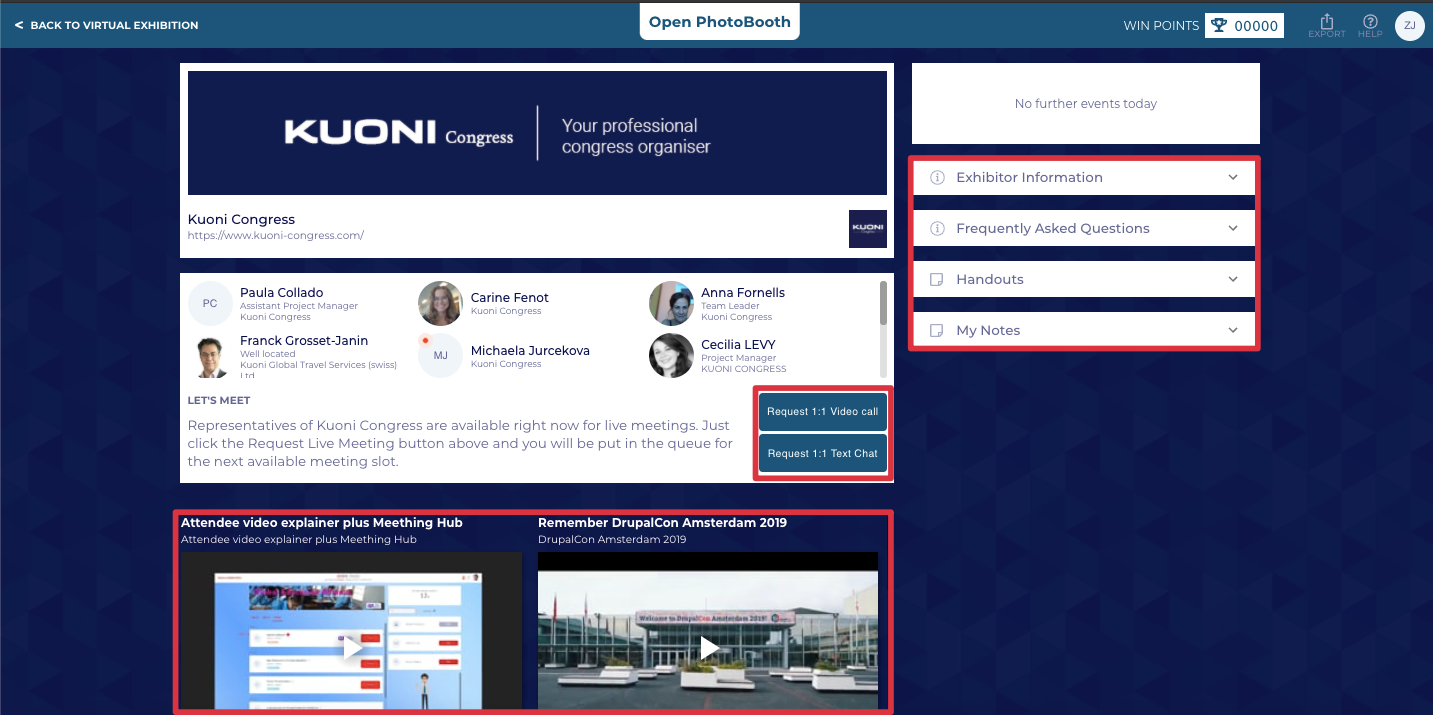1433x715 pixels.
Task: Play the Attendee video explainer video
Action: pos(351,648)
